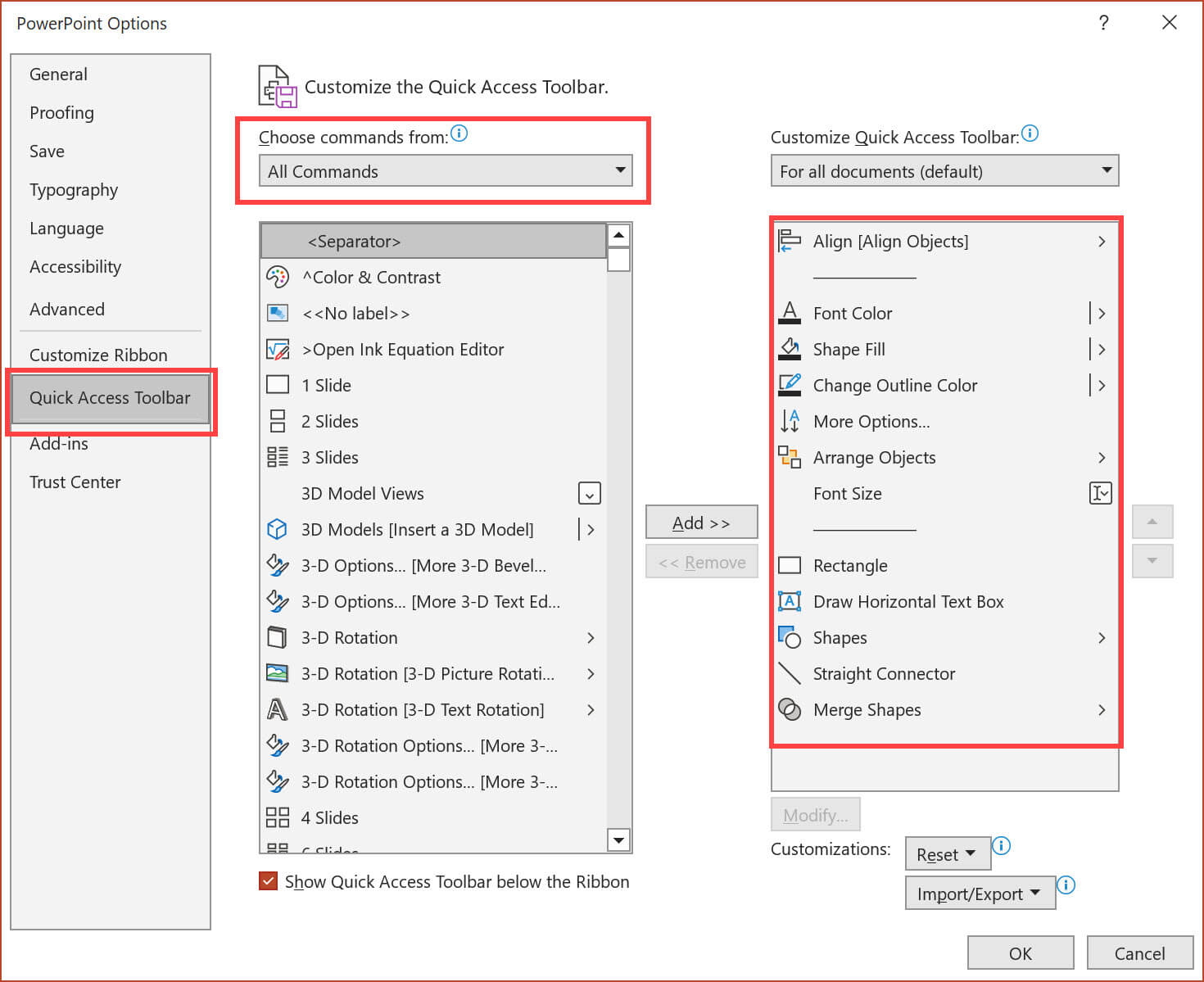Image resolution: width=1204 pixels, height=982 pixels.
Task: Select 3-D Rotation Options More 3-D row above 4 Slides
Action: point(433,781)
